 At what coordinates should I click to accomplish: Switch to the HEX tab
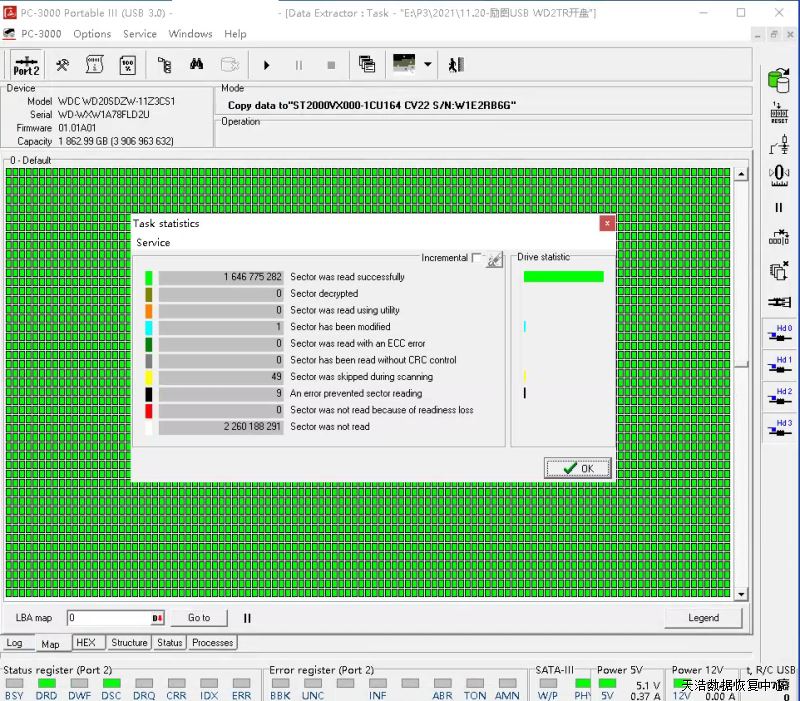point(86,643)
